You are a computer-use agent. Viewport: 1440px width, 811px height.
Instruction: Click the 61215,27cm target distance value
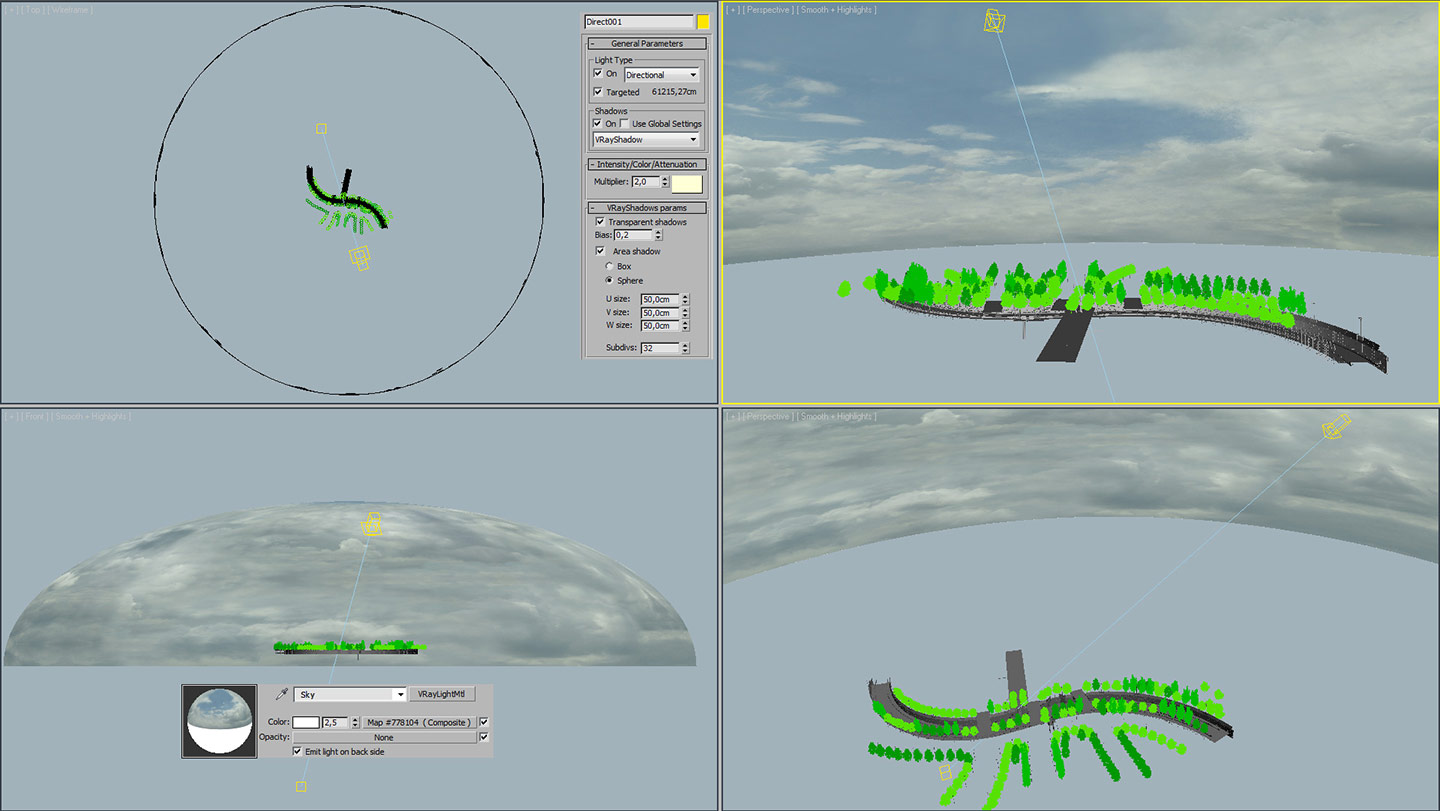click(x=674, y=92)
